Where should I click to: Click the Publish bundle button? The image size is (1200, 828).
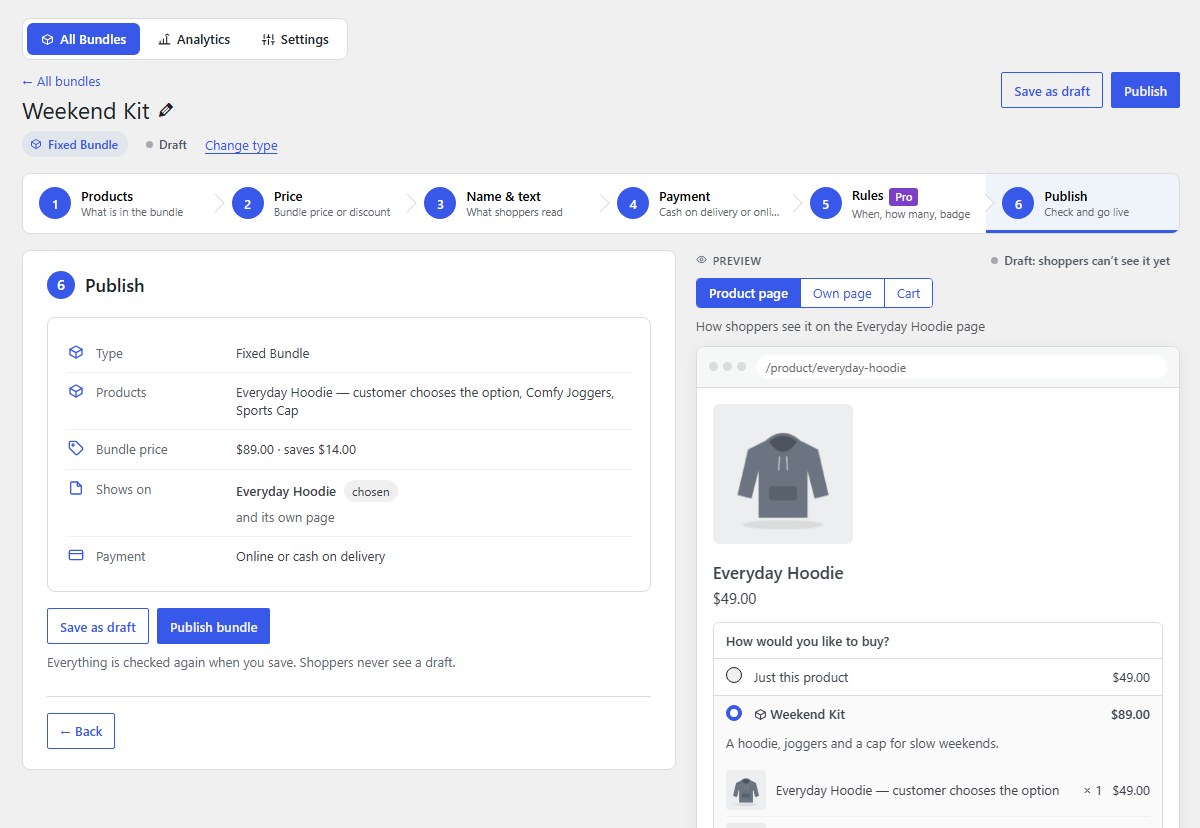[213, 626]
